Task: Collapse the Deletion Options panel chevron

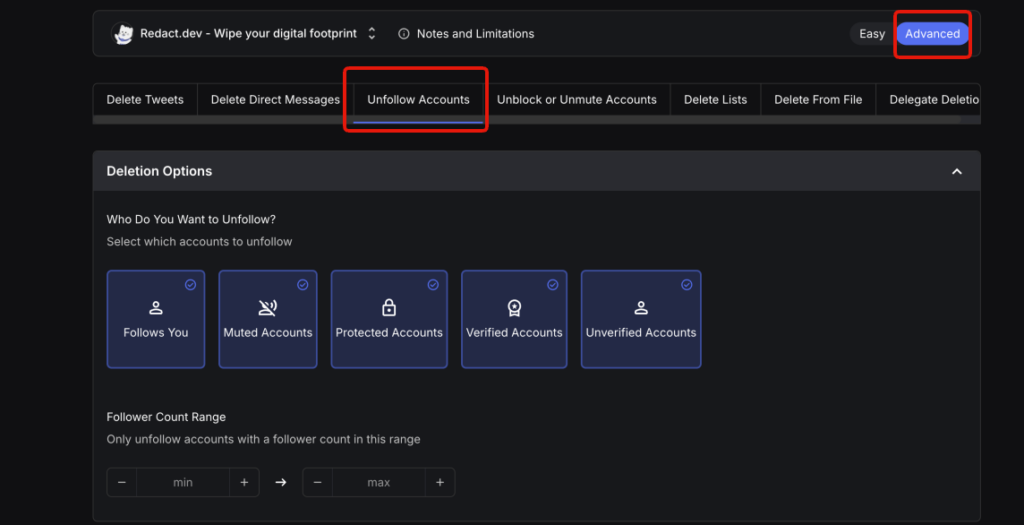Action: 957,171
